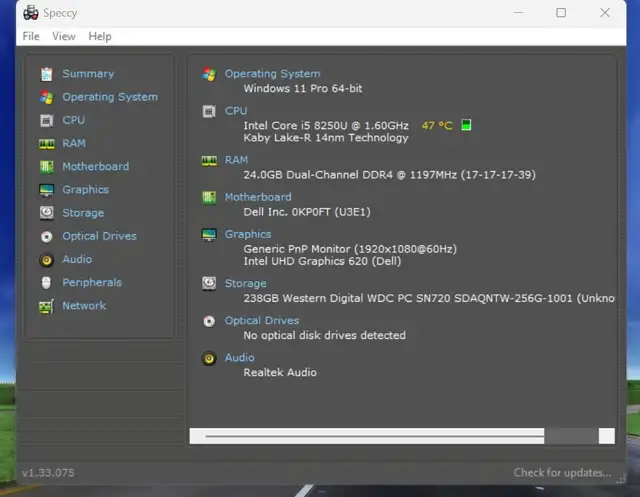640x497 pixels.
Task: Click the Intel Core i5 8250U text
Action: pos(326,125)
